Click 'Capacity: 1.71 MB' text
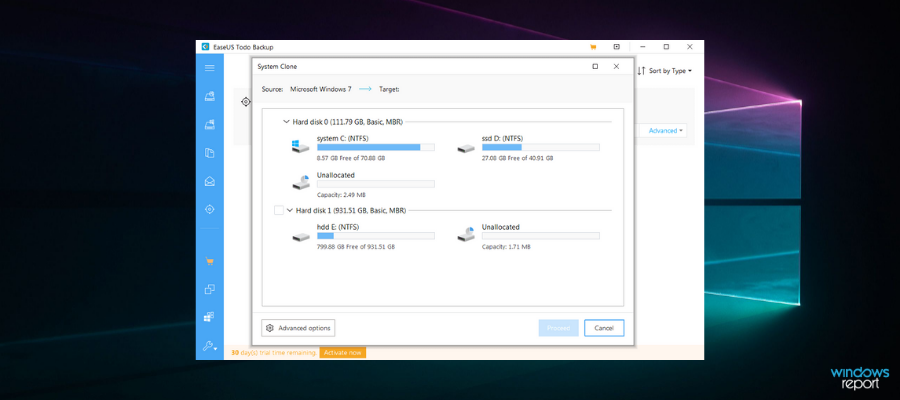The height and width of the screenshot is (400, 900). coord(506,247)
